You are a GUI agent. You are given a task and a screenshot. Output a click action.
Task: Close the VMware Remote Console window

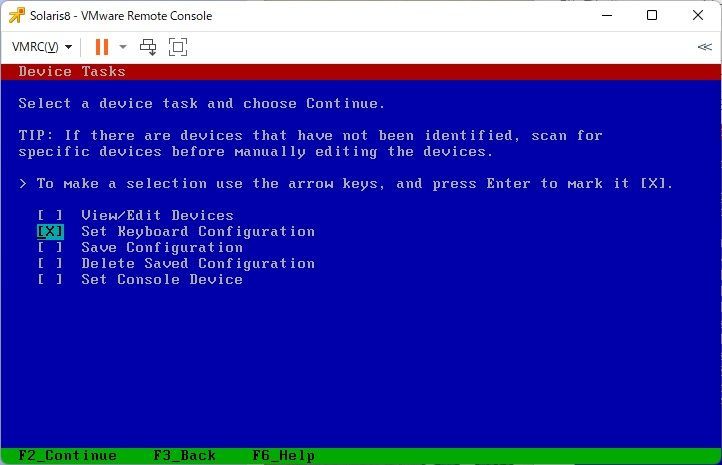698,15
